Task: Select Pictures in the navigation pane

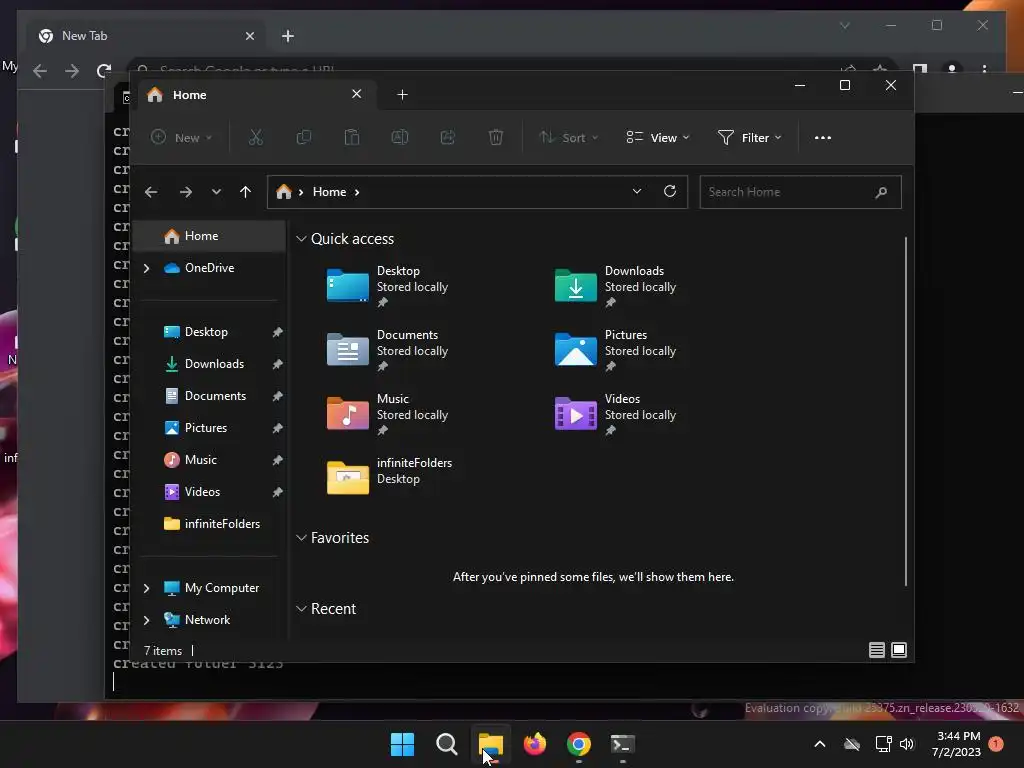Action: pyautogui.click(x=209, y=428)
